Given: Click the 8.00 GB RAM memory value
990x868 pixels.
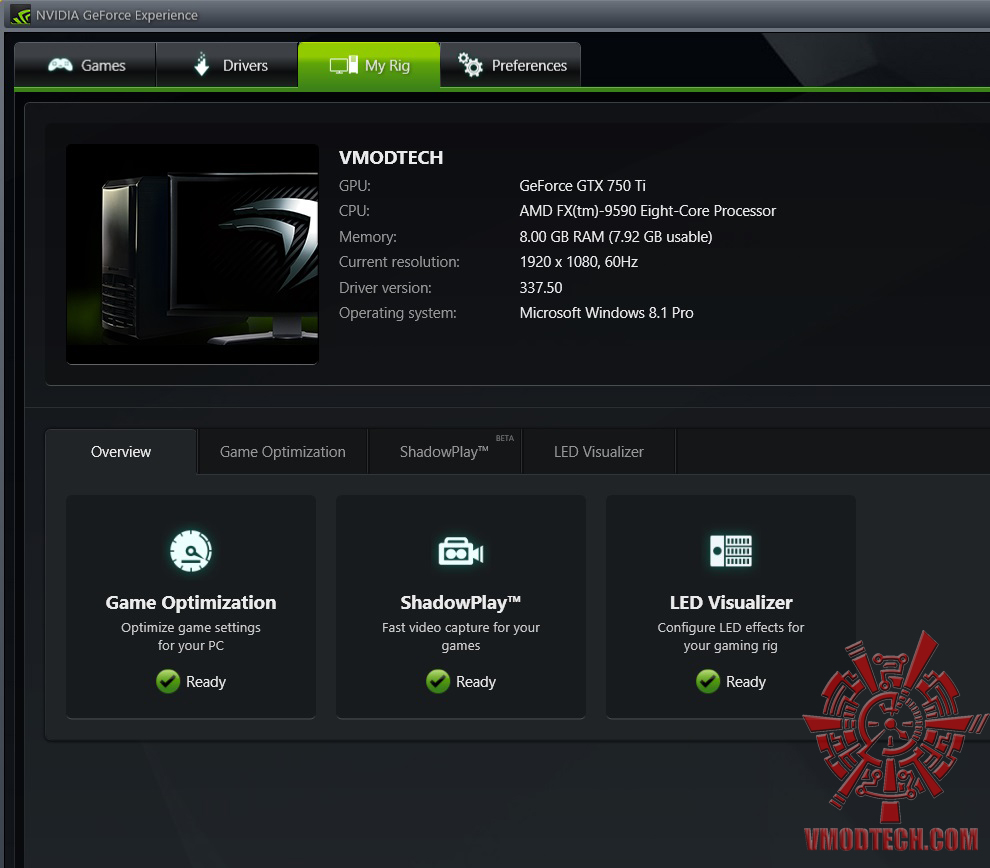Looking at the screenshot, I should point(616,237).
